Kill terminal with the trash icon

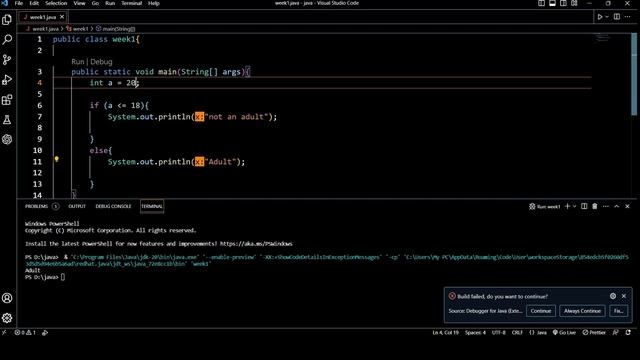pyautogui.click(x=595, y=206)
